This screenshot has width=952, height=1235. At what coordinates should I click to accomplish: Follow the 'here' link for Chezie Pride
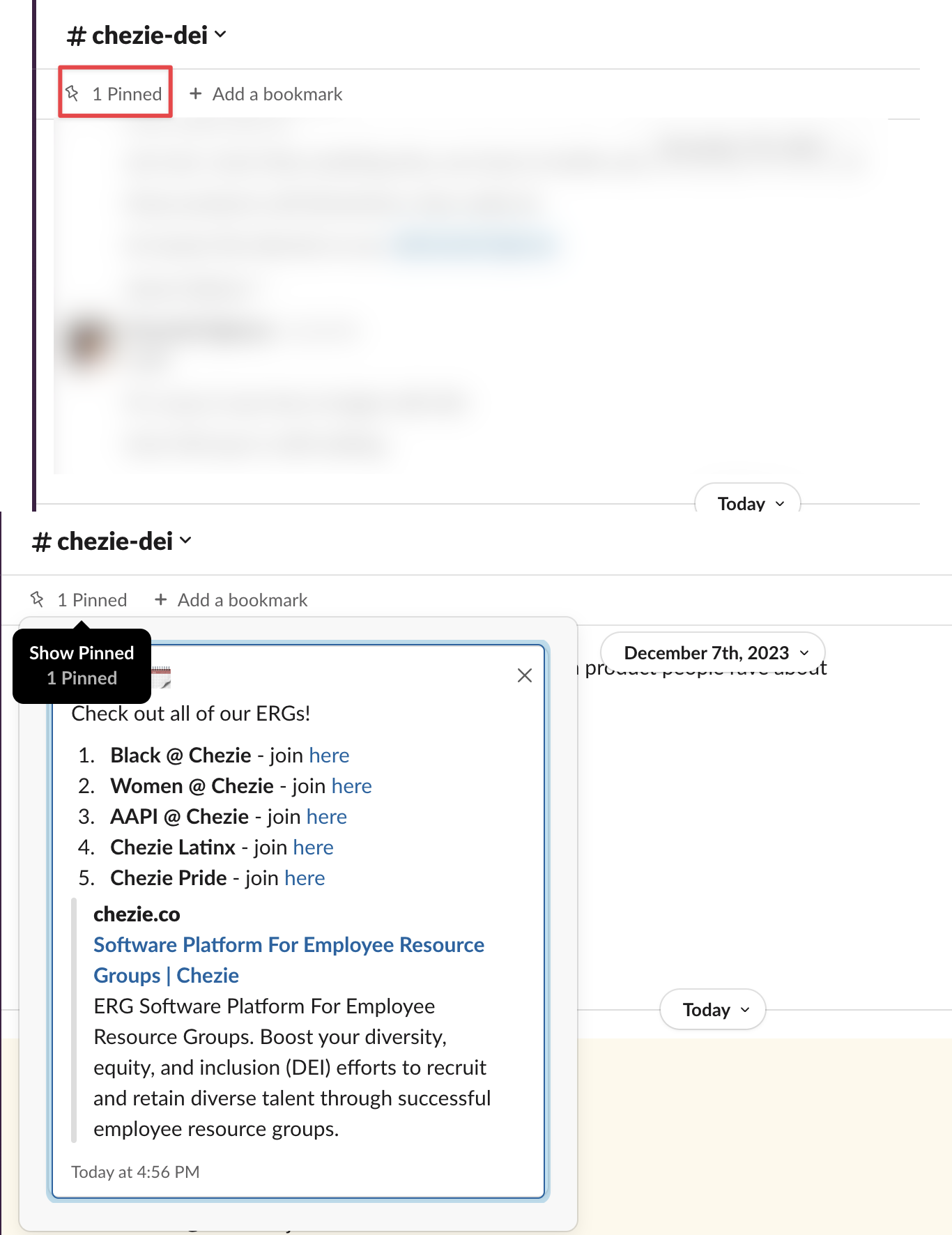coord(305,878)
